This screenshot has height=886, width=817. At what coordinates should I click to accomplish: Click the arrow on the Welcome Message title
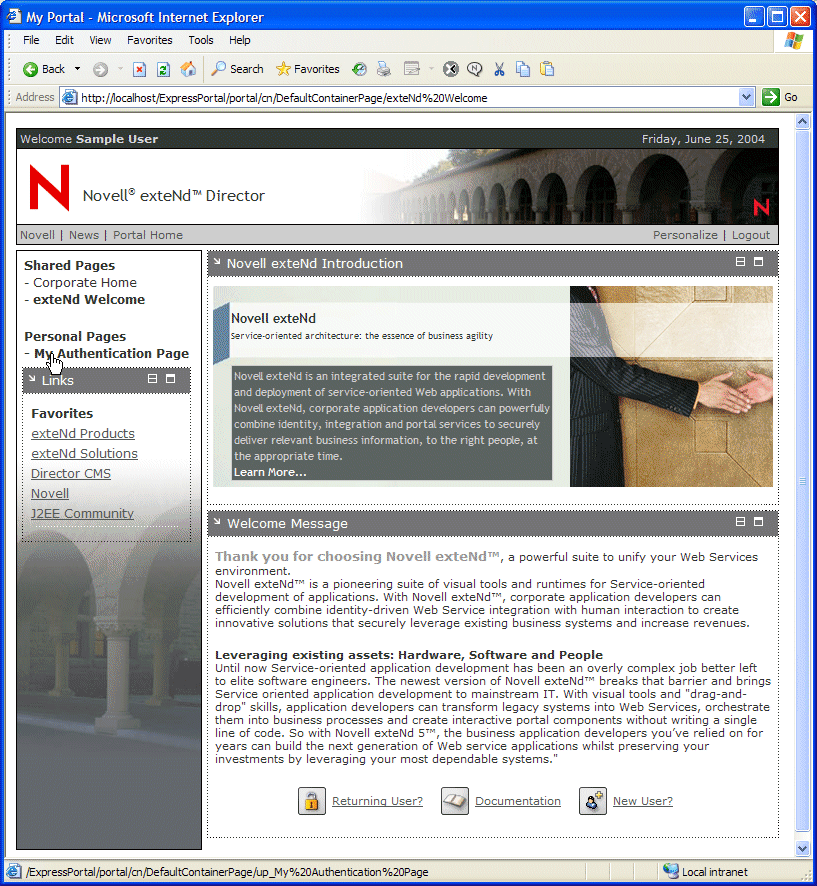coord(217,521)
